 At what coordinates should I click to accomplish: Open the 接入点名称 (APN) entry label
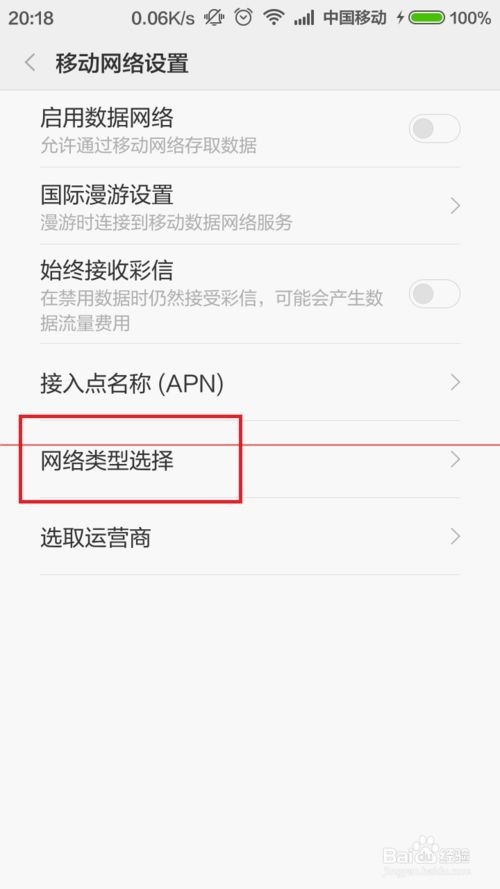(132, 384)
